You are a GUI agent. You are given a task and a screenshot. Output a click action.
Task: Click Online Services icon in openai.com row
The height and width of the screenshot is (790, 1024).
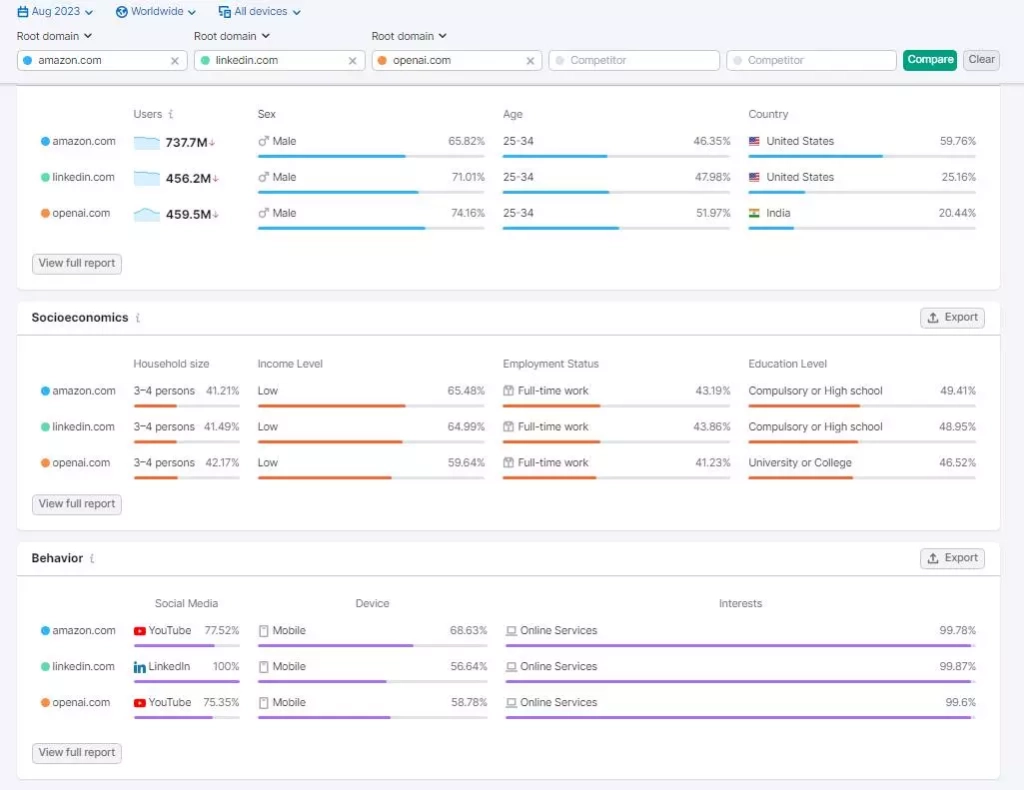511,703
